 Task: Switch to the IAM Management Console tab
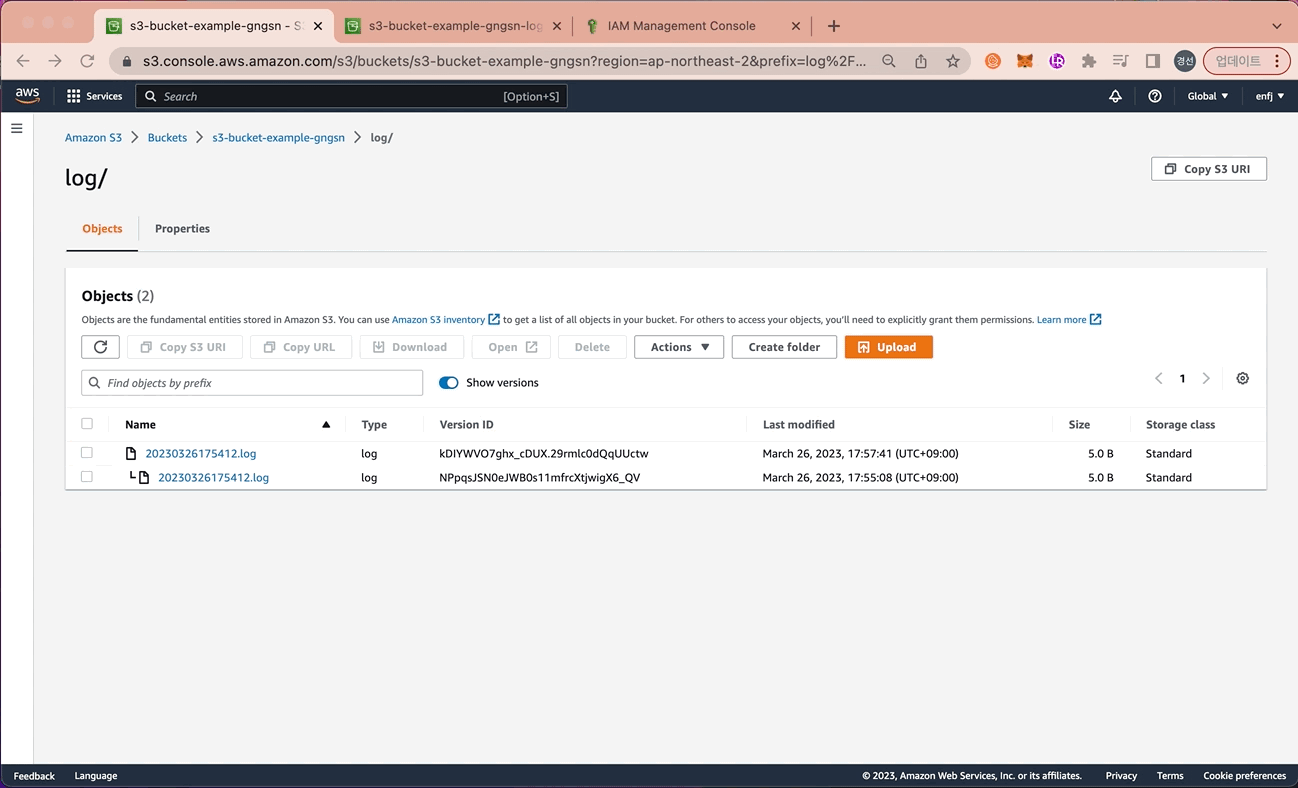(682, 26)
